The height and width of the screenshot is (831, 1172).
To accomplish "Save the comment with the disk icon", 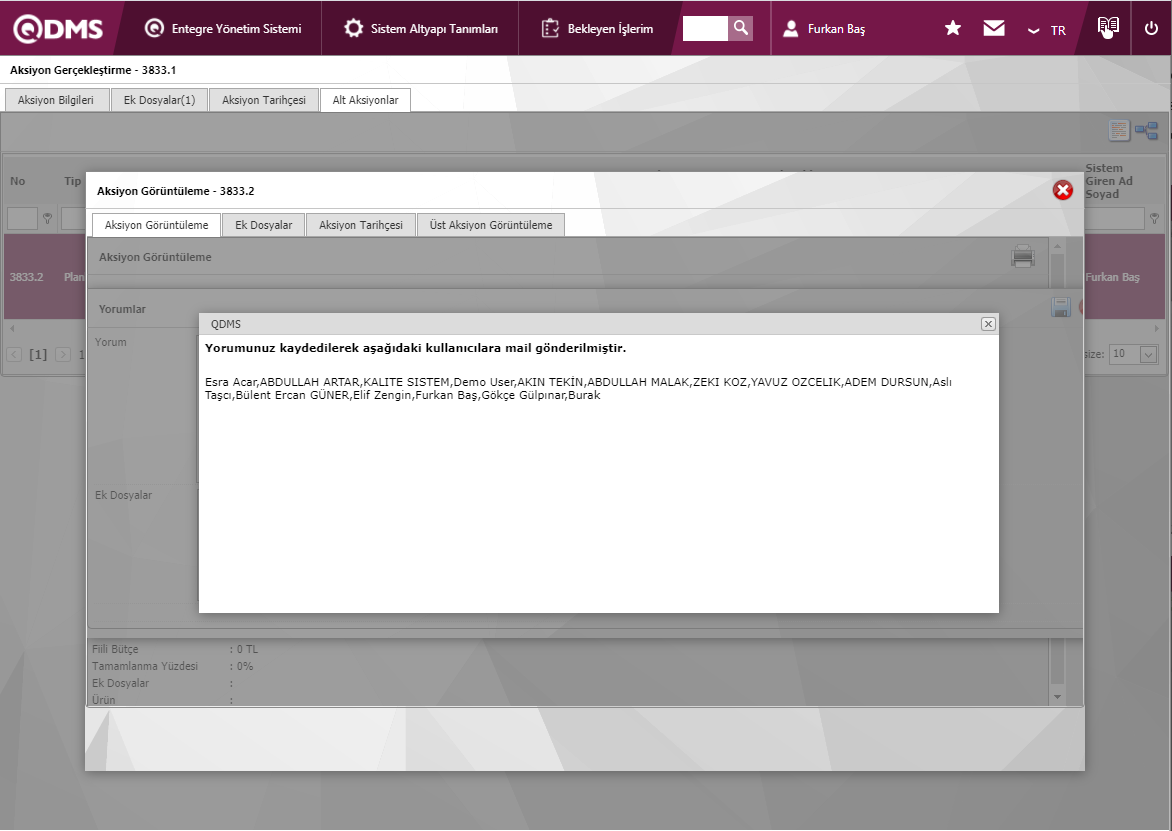I will point(1061,308).
